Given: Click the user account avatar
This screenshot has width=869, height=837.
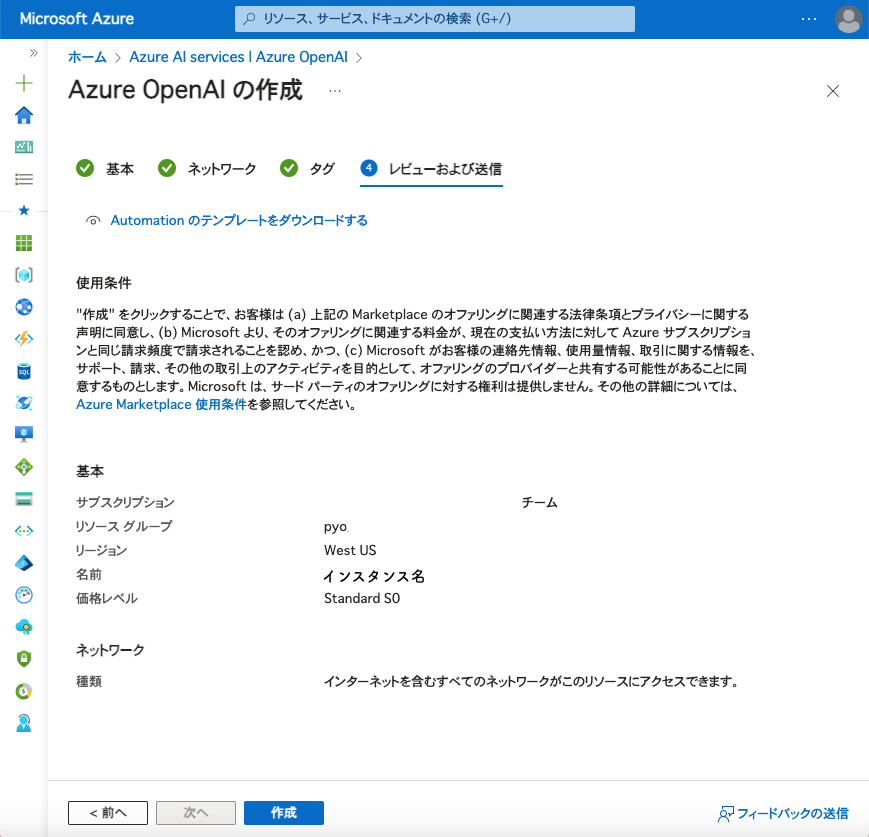Looking at the screenshot, I should (x=848, y=19).
